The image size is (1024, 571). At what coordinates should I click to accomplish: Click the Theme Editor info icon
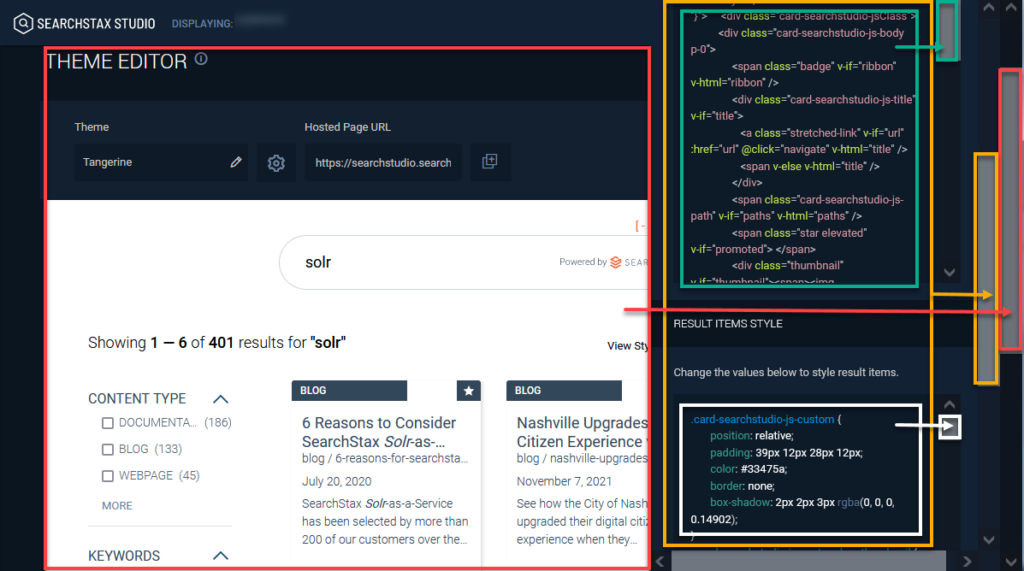click(201, 60)
